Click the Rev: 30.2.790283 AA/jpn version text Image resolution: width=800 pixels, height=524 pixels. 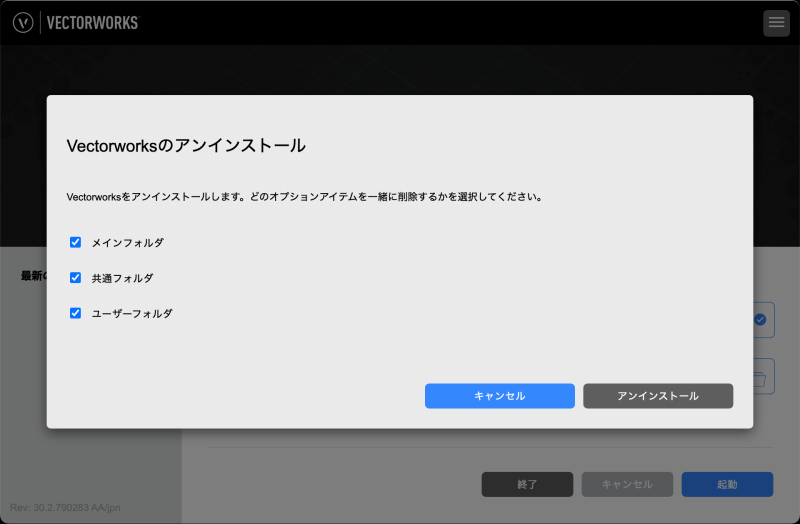(65, 508)
